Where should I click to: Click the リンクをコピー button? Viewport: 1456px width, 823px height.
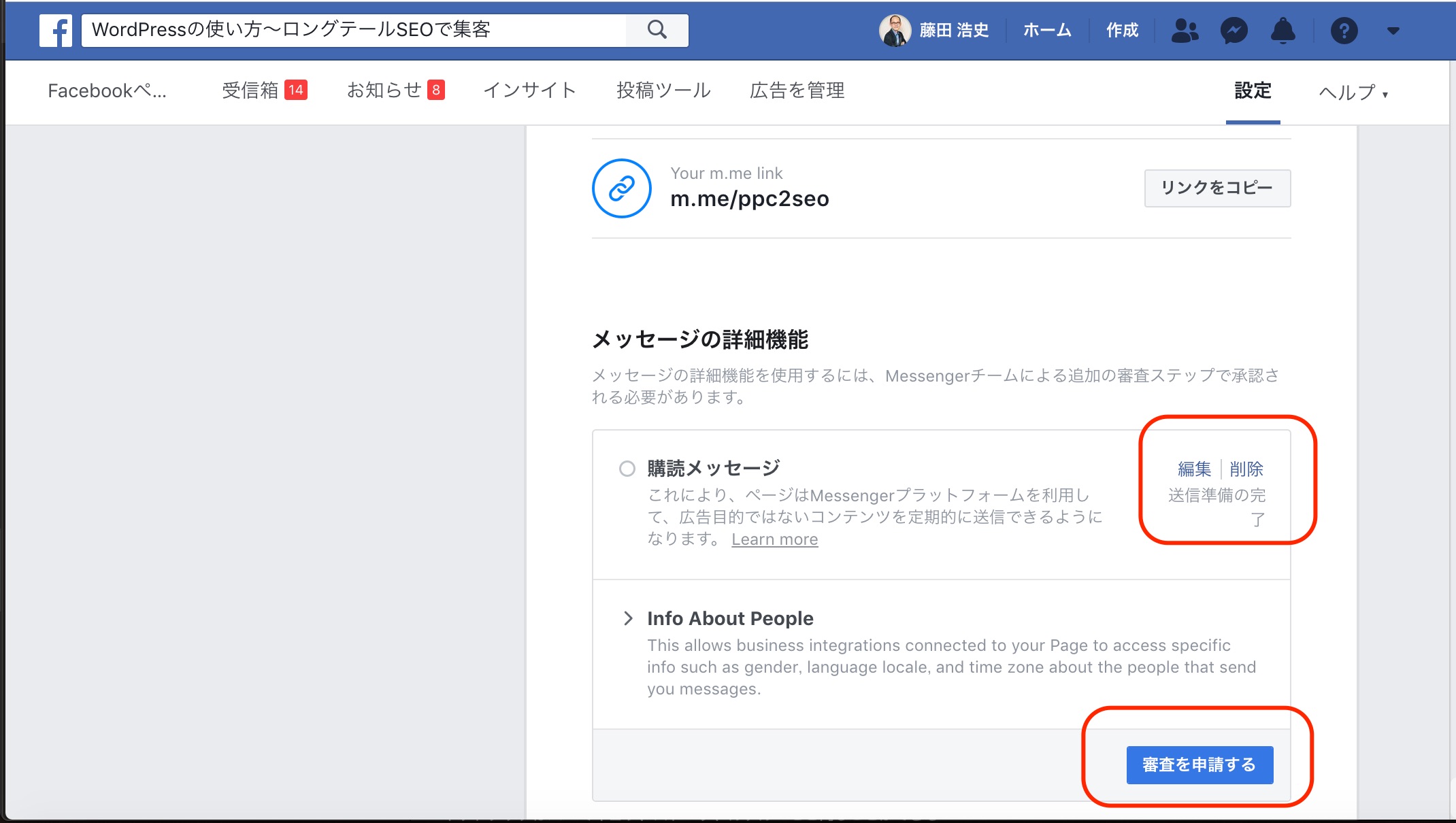[x=1217, y=188]
